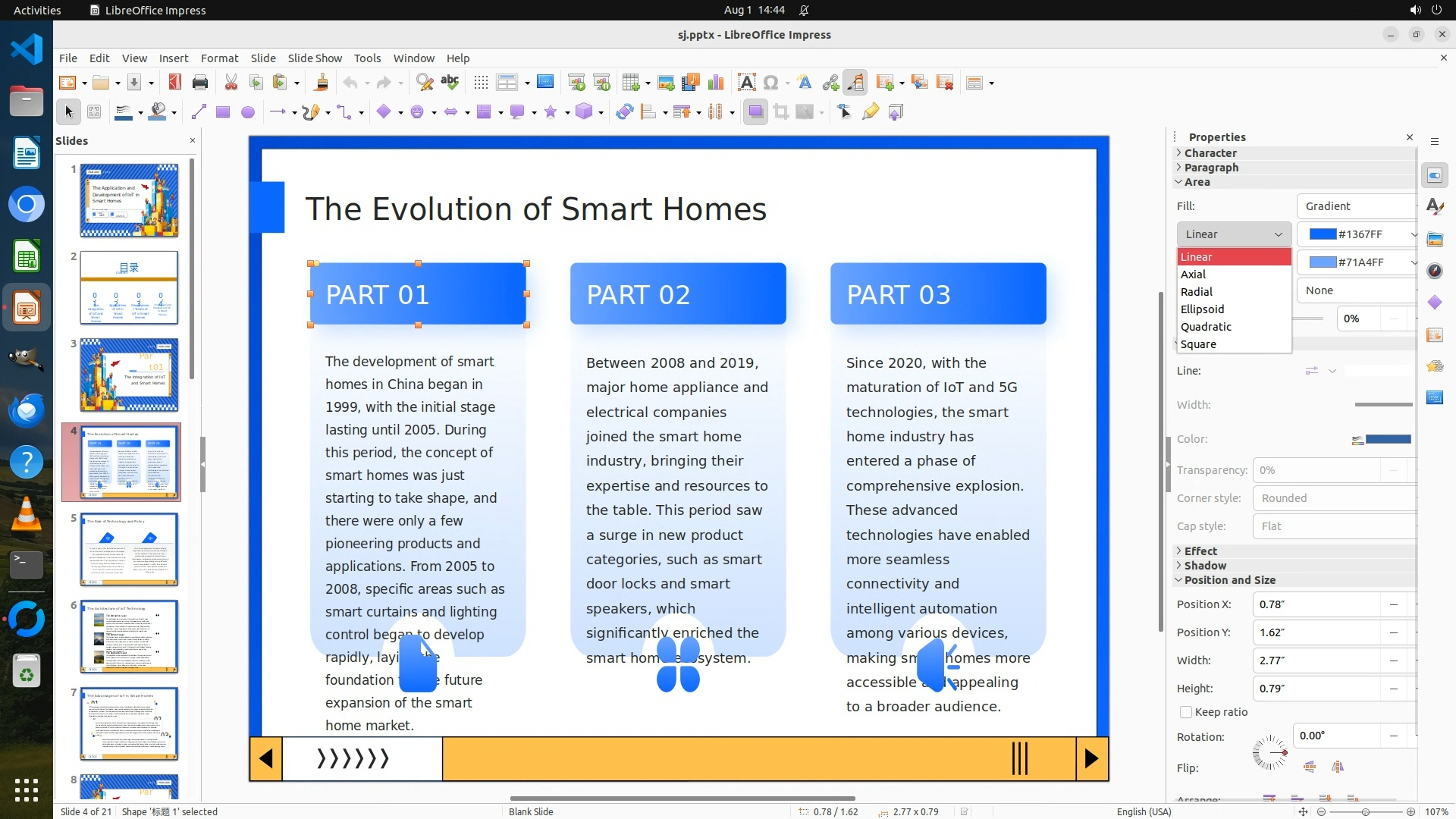This screenshot has width=1456, height=819.
Task: Choose Radial from the gradient type list
Action: (x=1196, y=292)
